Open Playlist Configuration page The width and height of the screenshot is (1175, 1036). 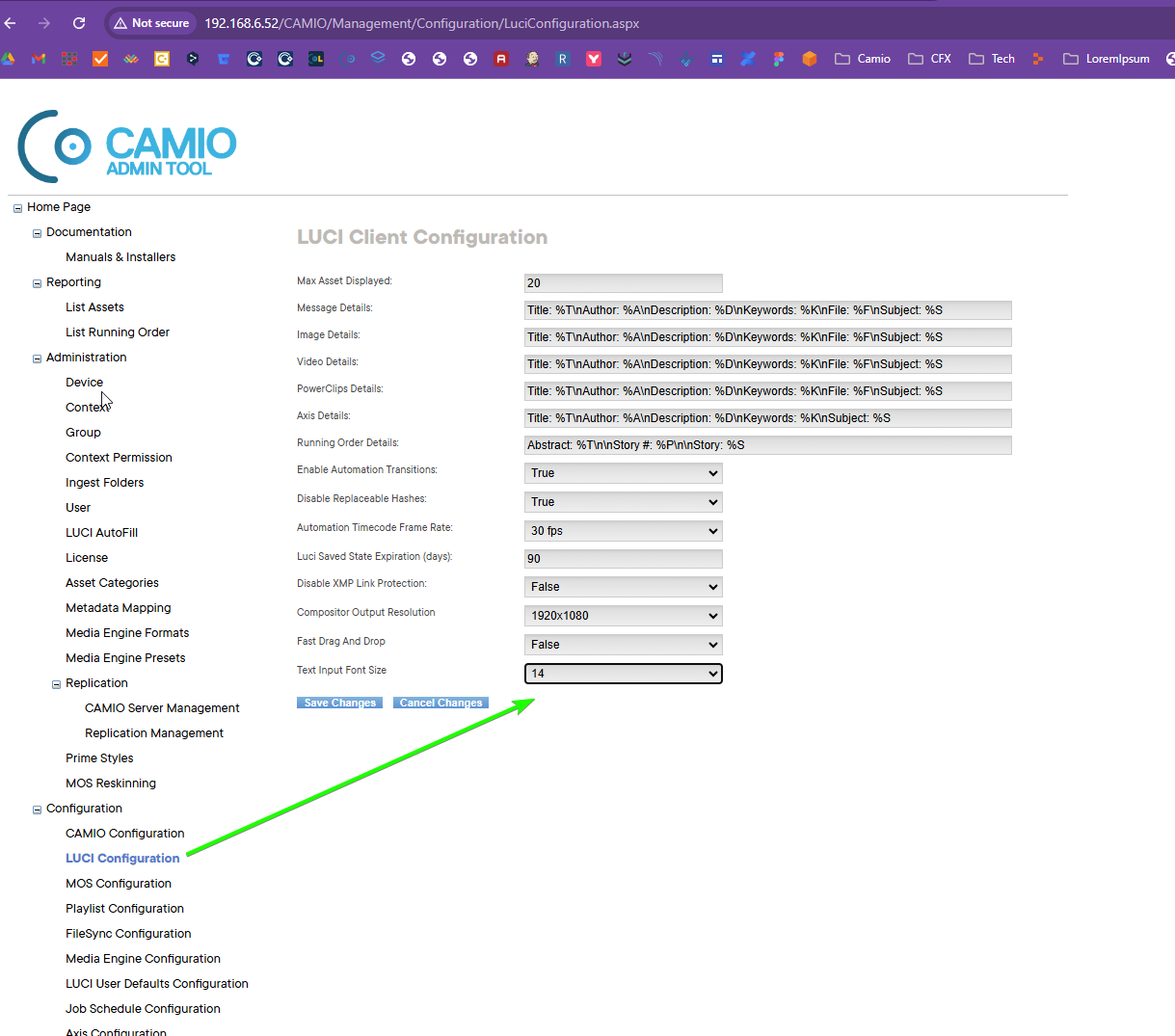124,909
